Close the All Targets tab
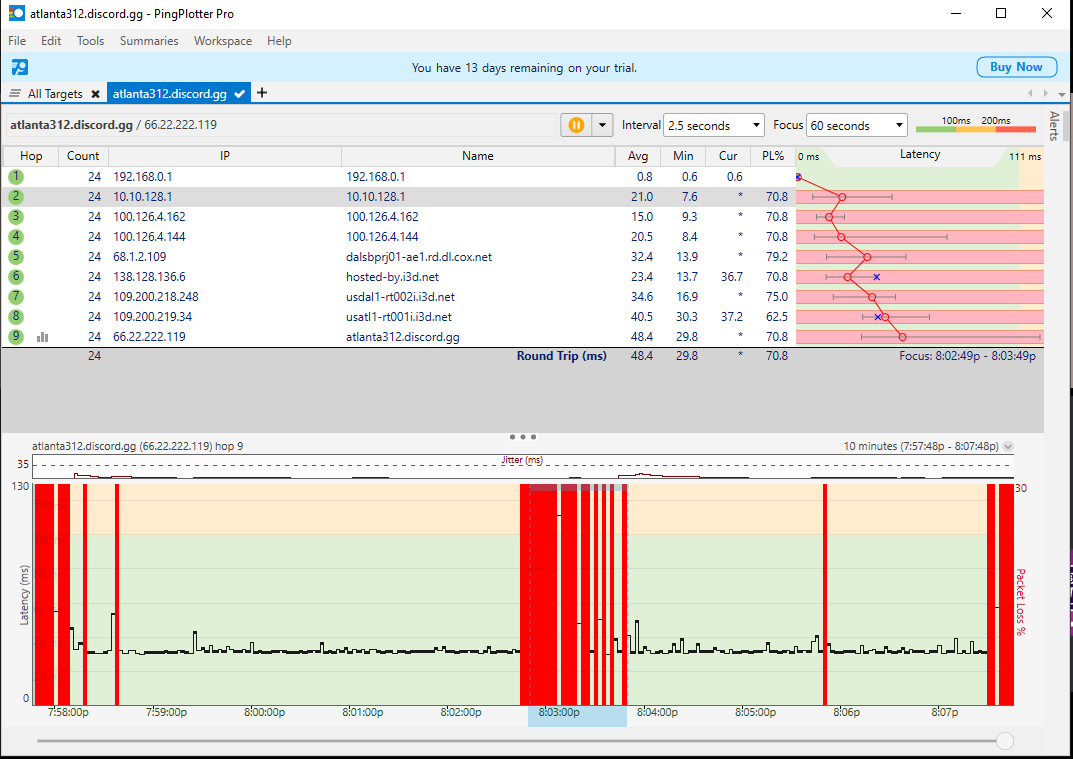Image resolution: width=1073 pixels, height=759 pixels. click(95, 94)
